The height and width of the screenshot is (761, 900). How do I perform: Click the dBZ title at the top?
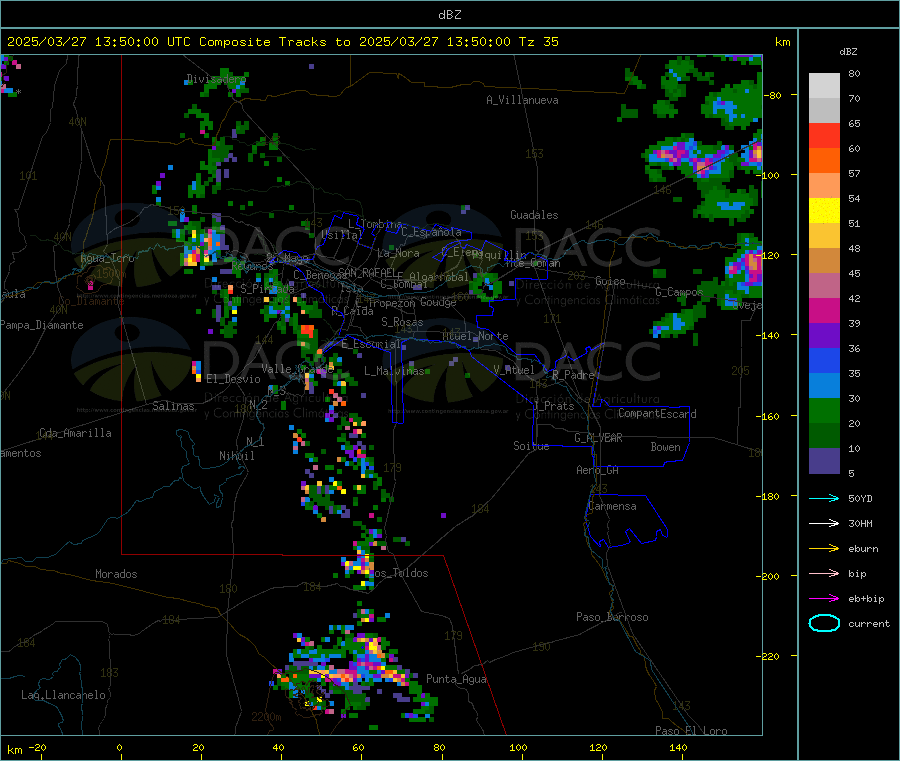point(449,15)
